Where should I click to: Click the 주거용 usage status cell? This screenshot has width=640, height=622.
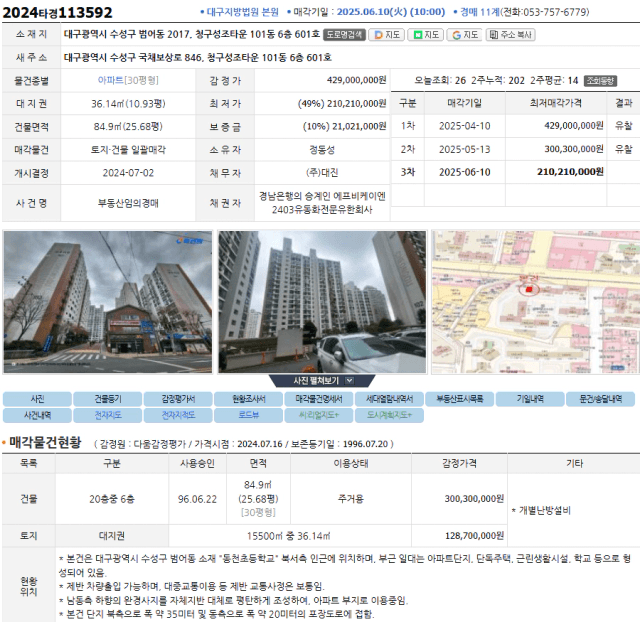click(351, 499)
